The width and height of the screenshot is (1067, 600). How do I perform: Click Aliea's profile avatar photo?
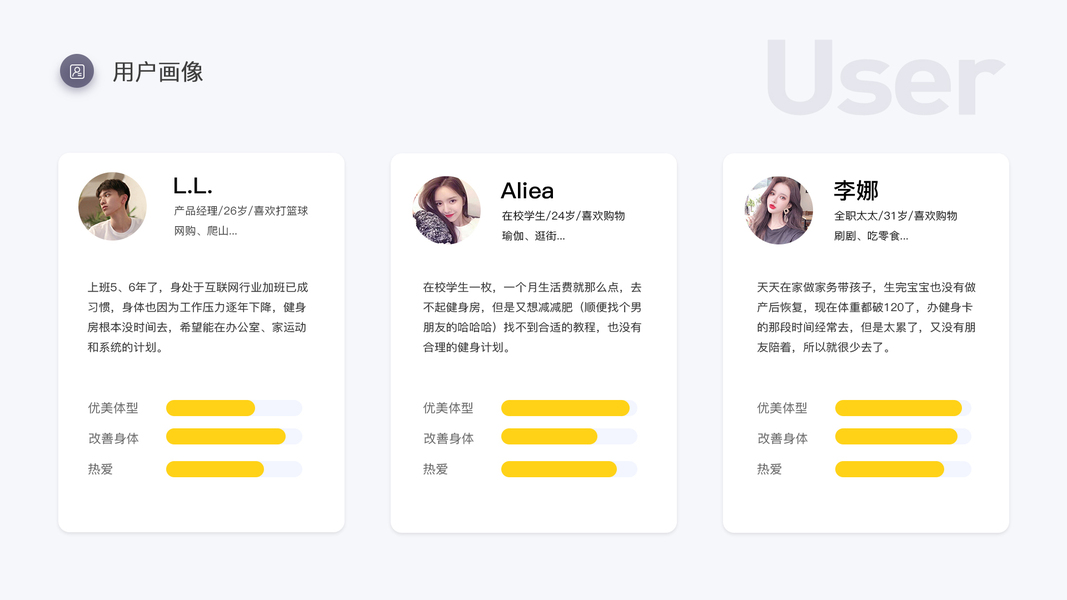[x=446, y=210]
